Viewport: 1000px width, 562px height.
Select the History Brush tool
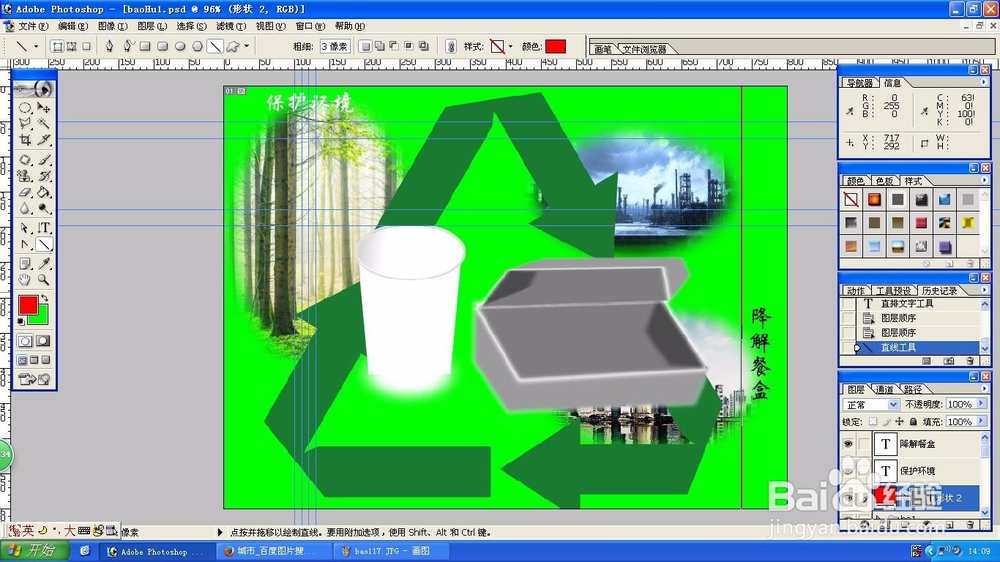point(43,175)
